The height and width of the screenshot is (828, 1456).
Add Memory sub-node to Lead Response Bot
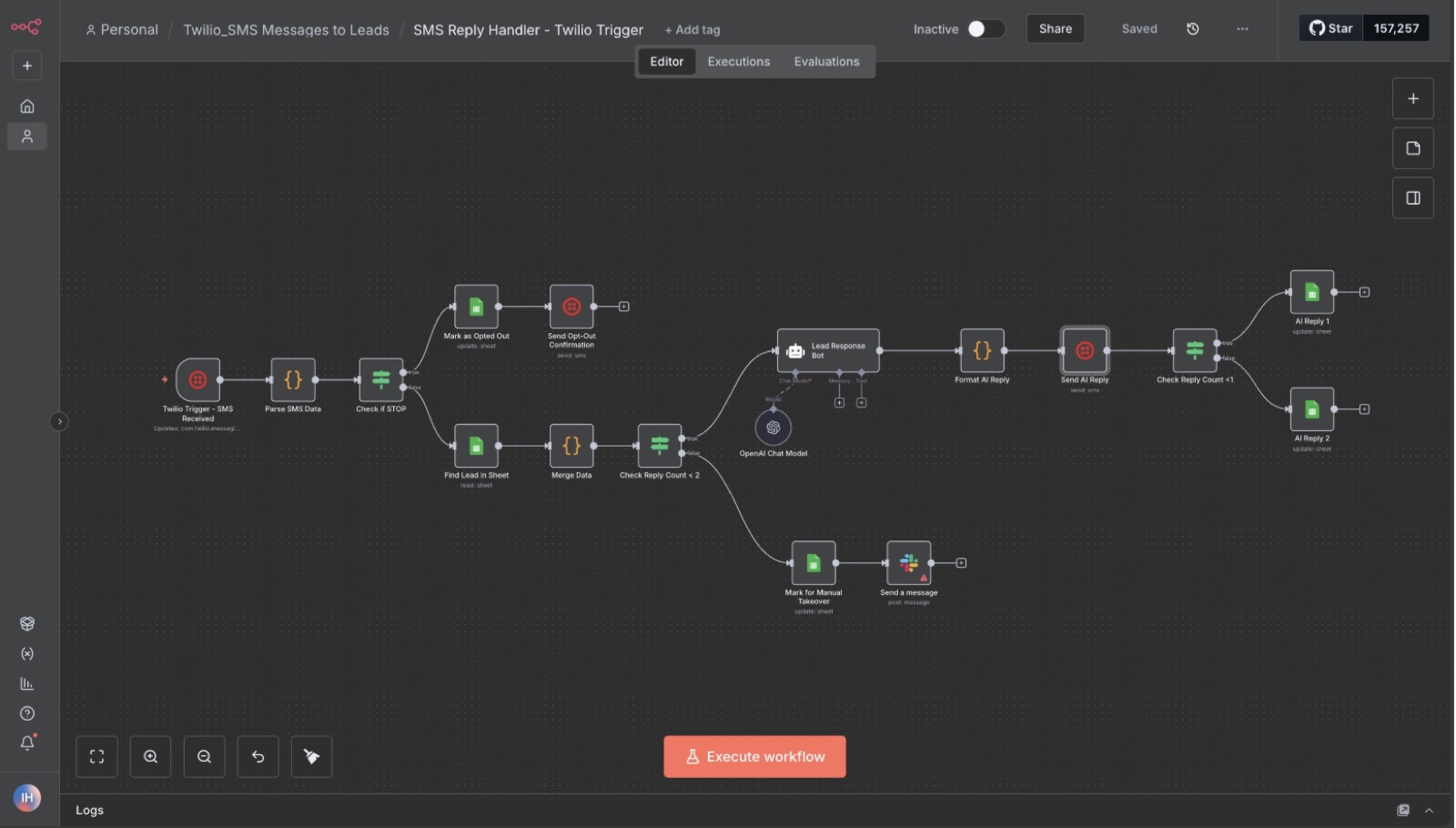(839, 402)
